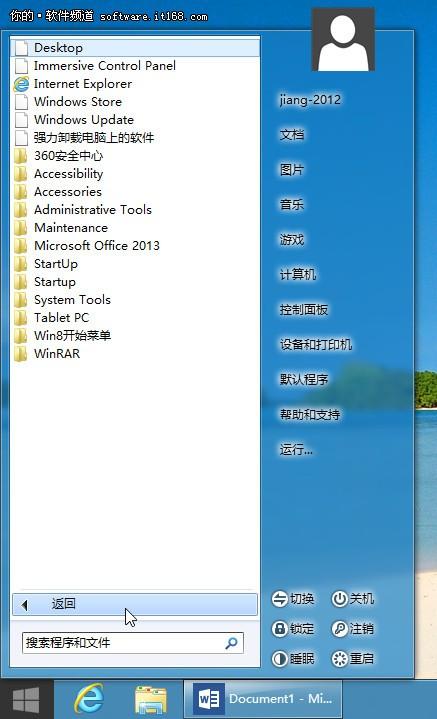The image size is (437, 719).
Task: Open 音乐 music link
Action: pos(292,205)
